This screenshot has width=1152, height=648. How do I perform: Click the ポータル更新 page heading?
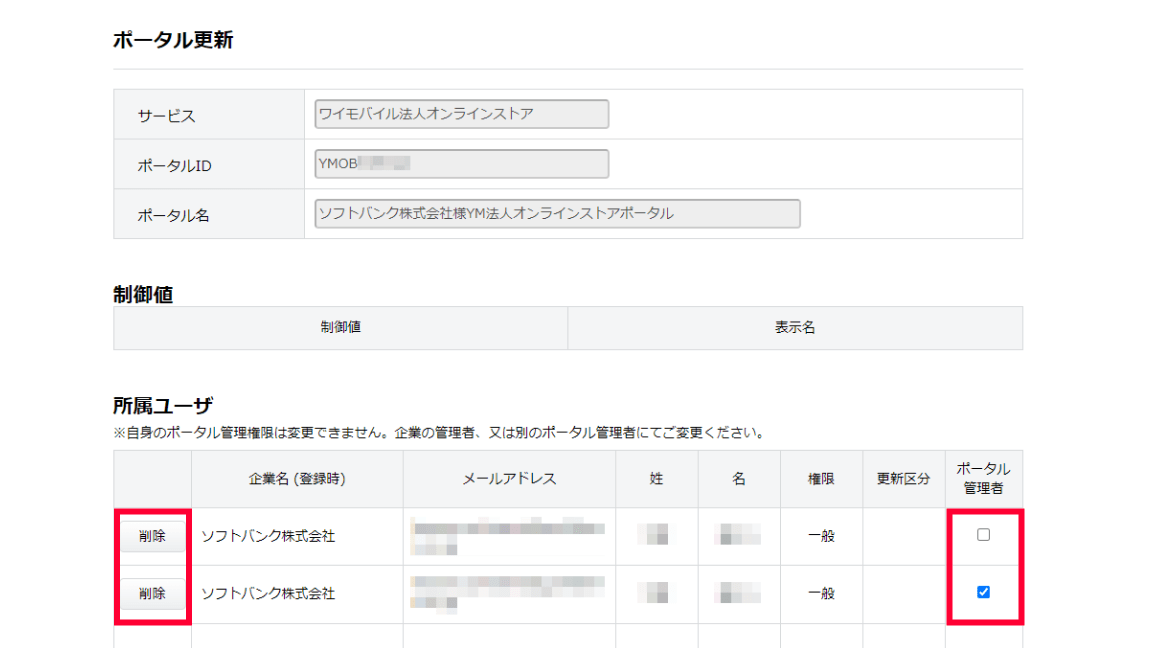point(173,41)
